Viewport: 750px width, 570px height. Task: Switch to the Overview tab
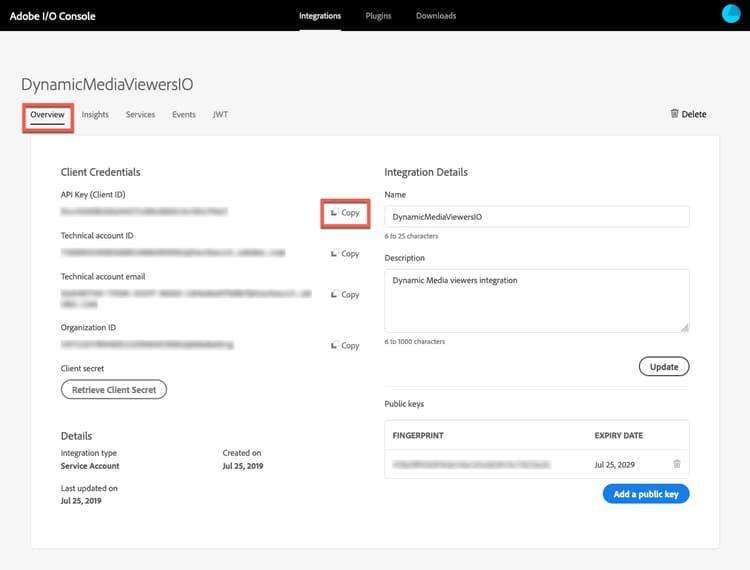(x=47, y=115)
